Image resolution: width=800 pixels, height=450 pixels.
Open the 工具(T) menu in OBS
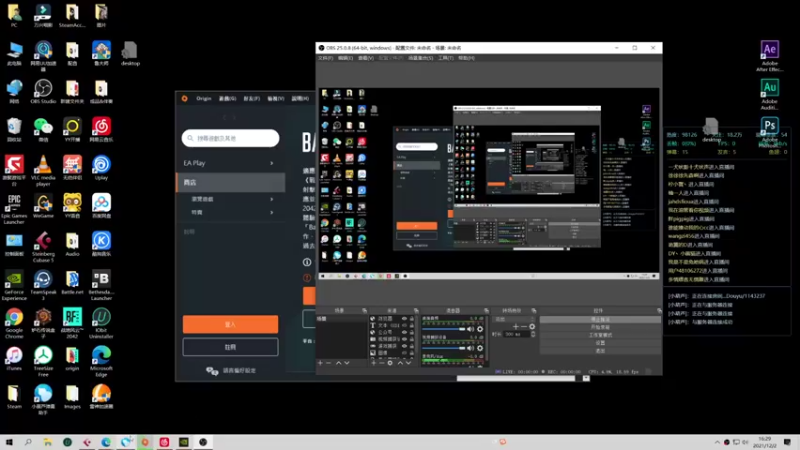tap(445, 58)
